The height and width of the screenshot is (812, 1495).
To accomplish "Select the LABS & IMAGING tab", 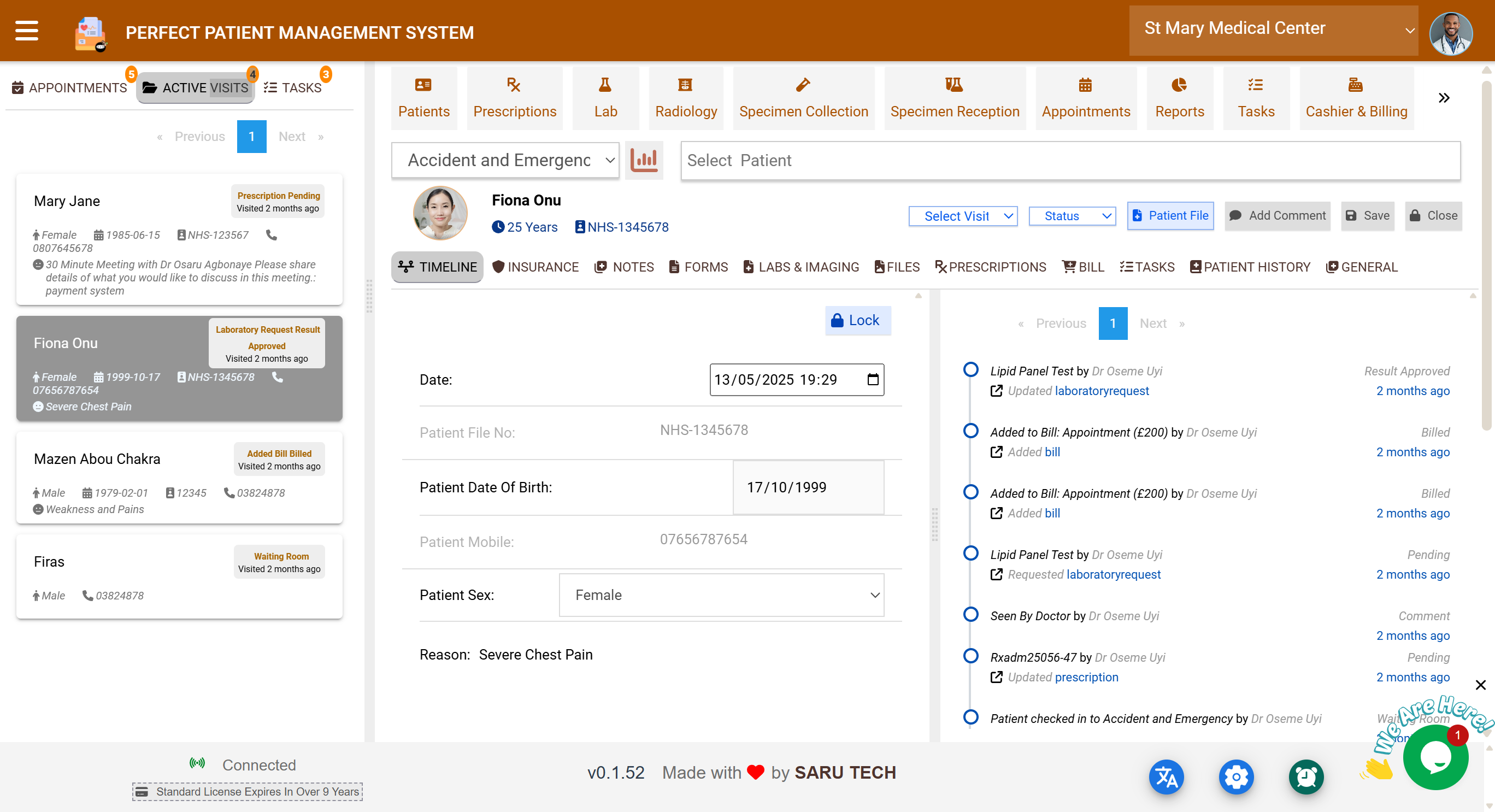I will [x=801, y=267].
